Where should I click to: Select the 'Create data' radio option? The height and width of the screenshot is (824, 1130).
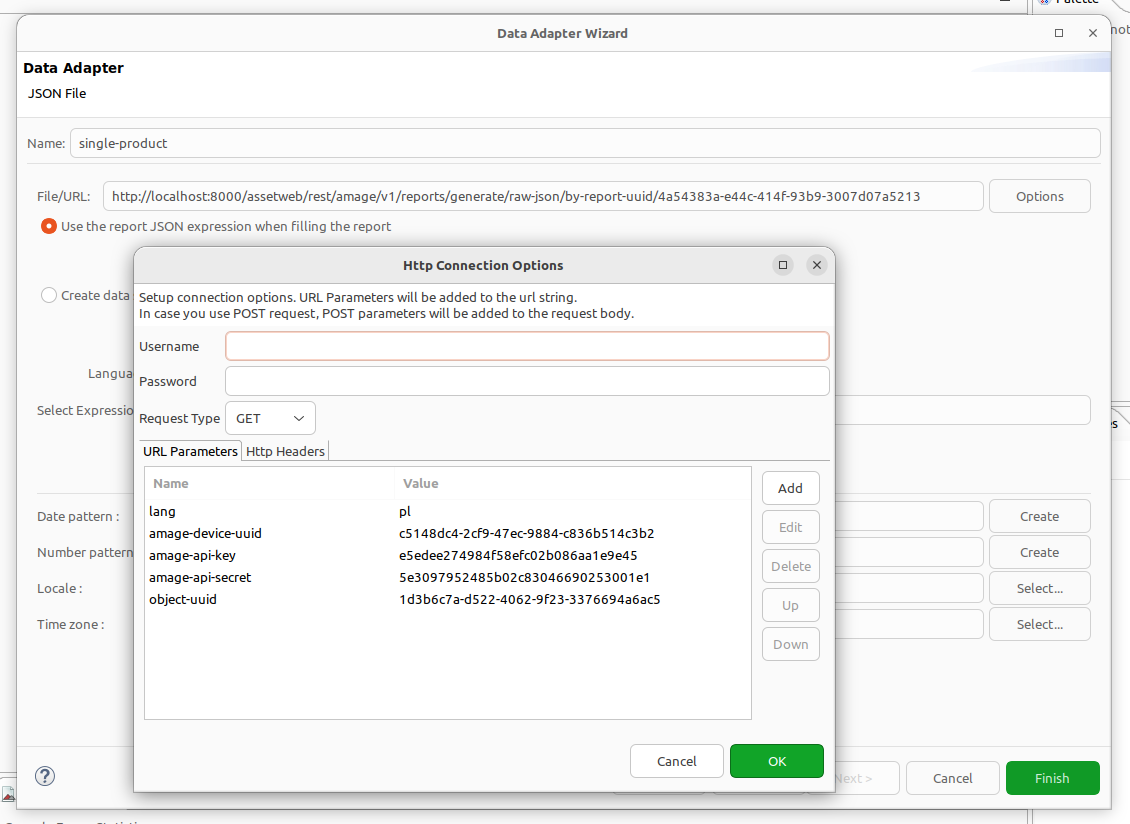click(49, 295)
